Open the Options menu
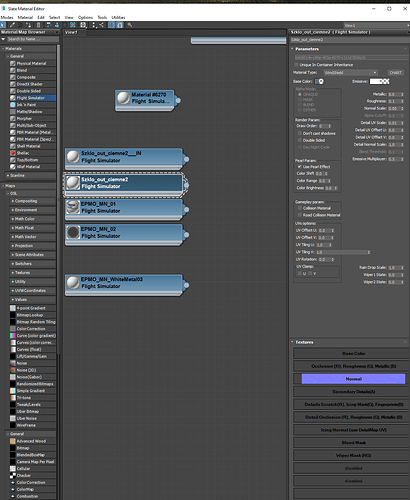Screen dimensions: 410x500 pyautogui.click(x=85, y=17)
